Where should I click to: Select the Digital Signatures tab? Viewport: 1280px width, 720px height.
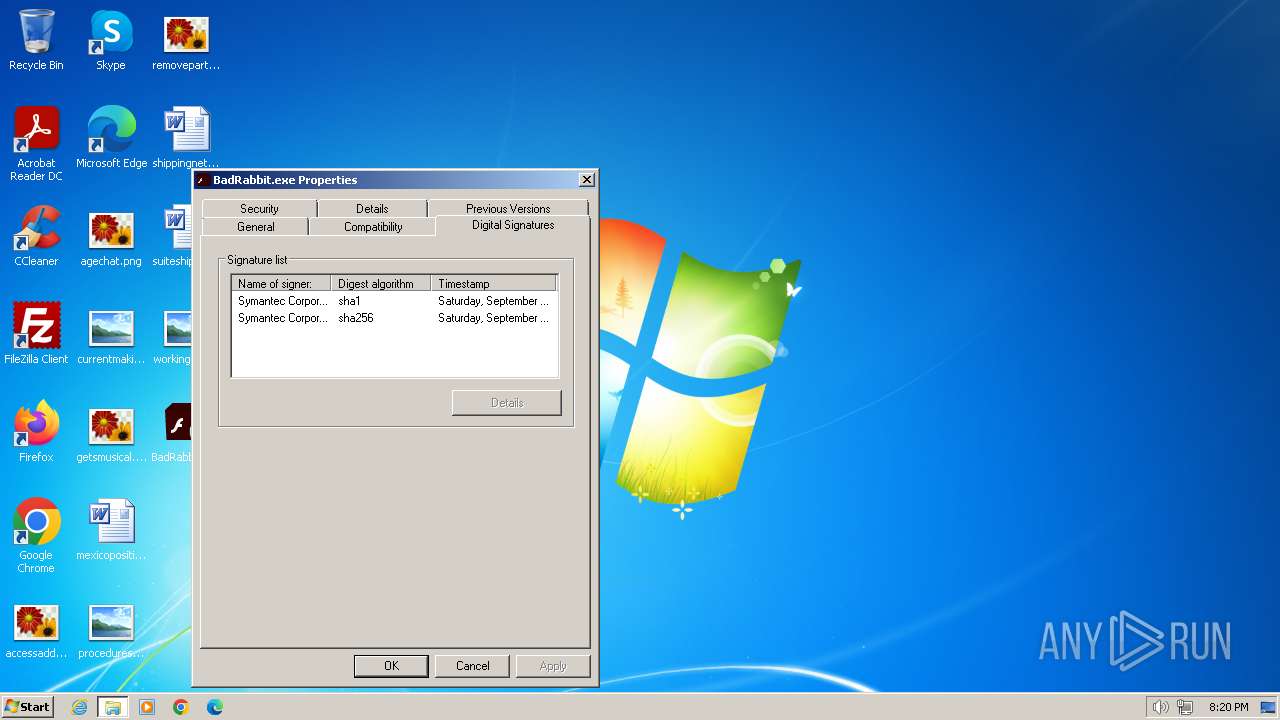point(513,225)
